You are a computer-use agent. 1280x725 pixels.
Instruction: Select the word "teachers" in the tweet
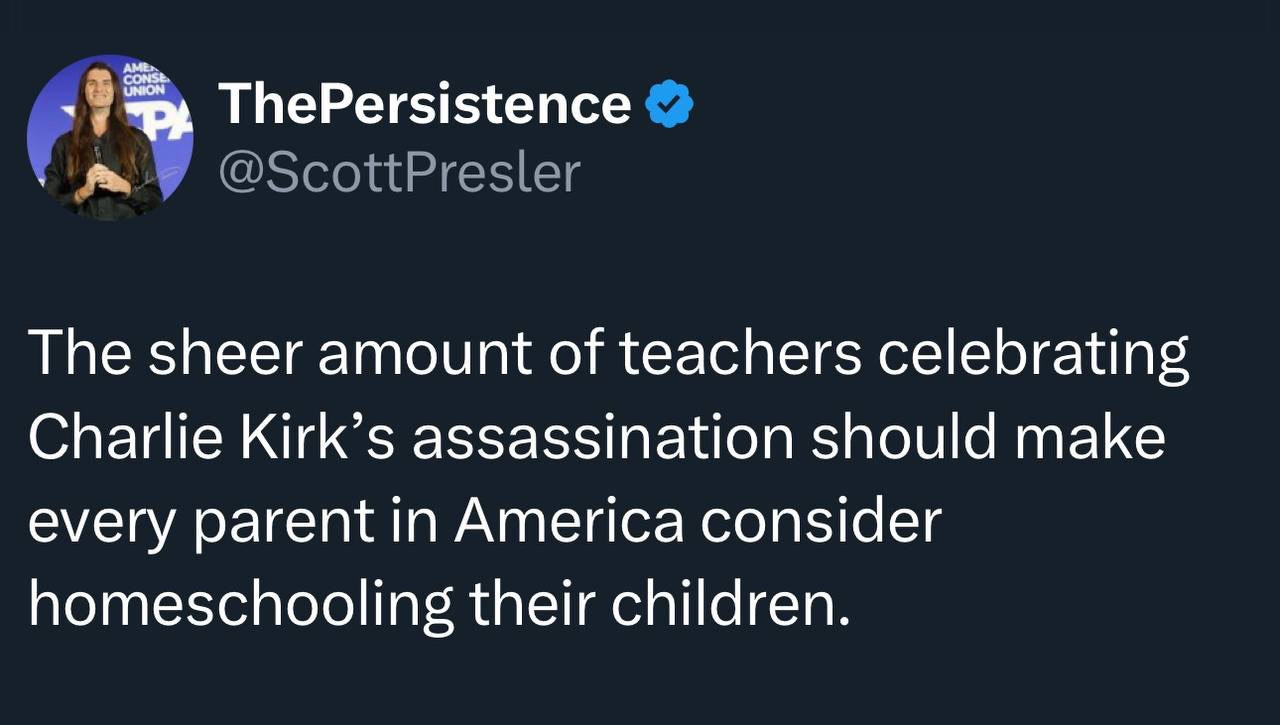tap(740, 354)
